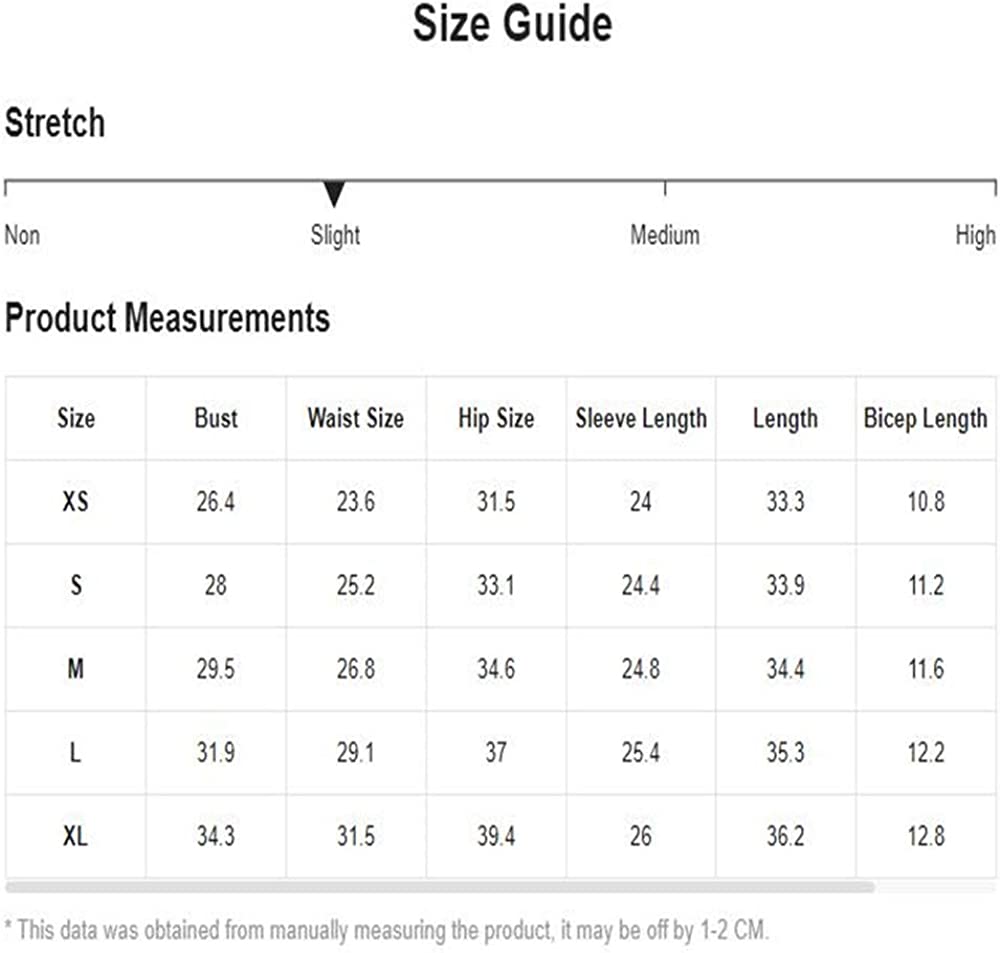Select the Medium stretch label
This screenshot has height=953, width=1000.
click(x=665, y=235)
